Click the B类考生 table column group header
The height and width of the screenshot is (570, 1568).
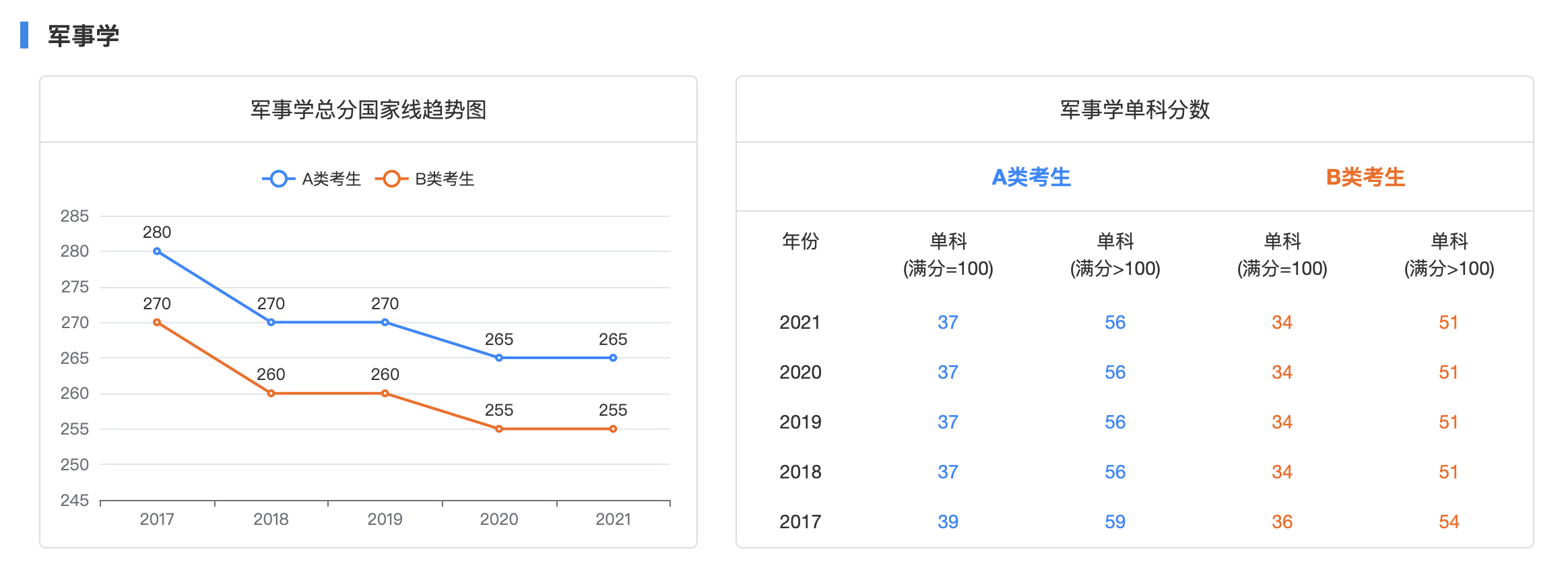coord(1365,177)
